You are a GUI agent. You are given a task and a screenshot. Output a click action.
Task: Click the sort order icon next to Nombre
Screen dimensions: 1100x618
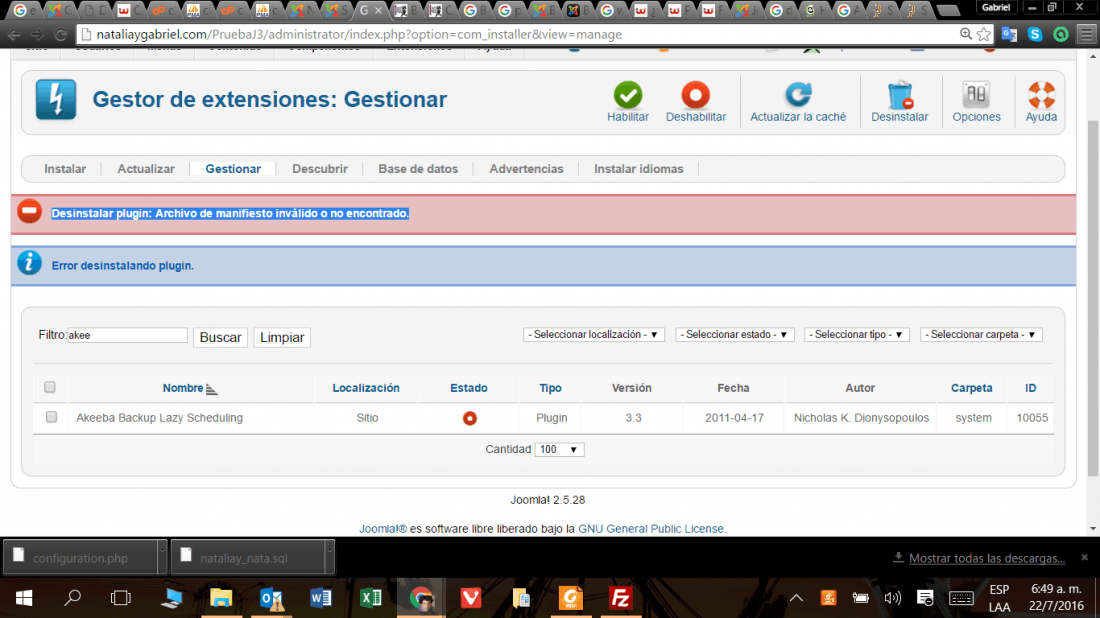[211, 389]
